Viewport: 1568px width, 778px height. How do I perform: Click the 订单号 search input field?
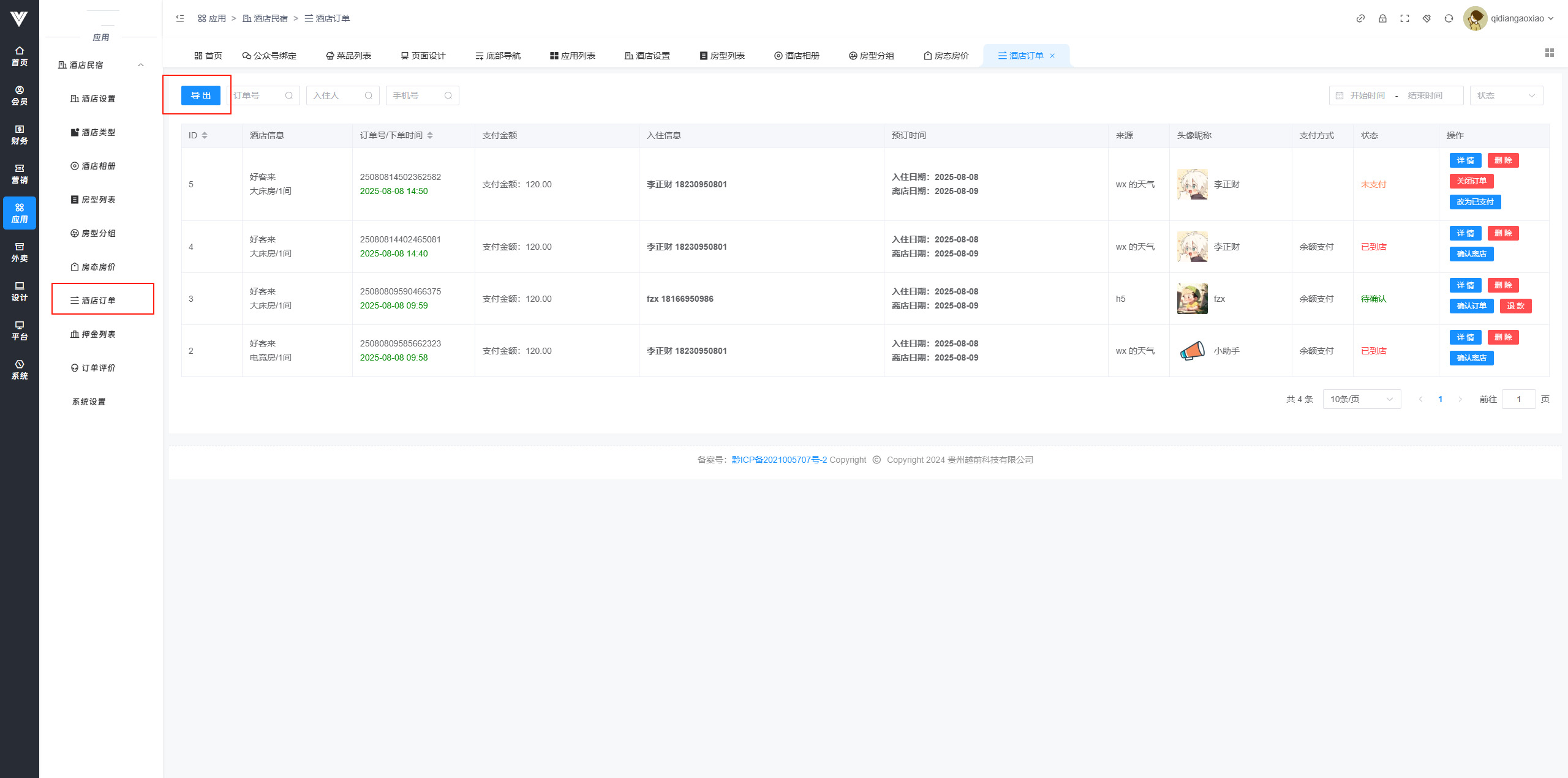coord(257,95)
